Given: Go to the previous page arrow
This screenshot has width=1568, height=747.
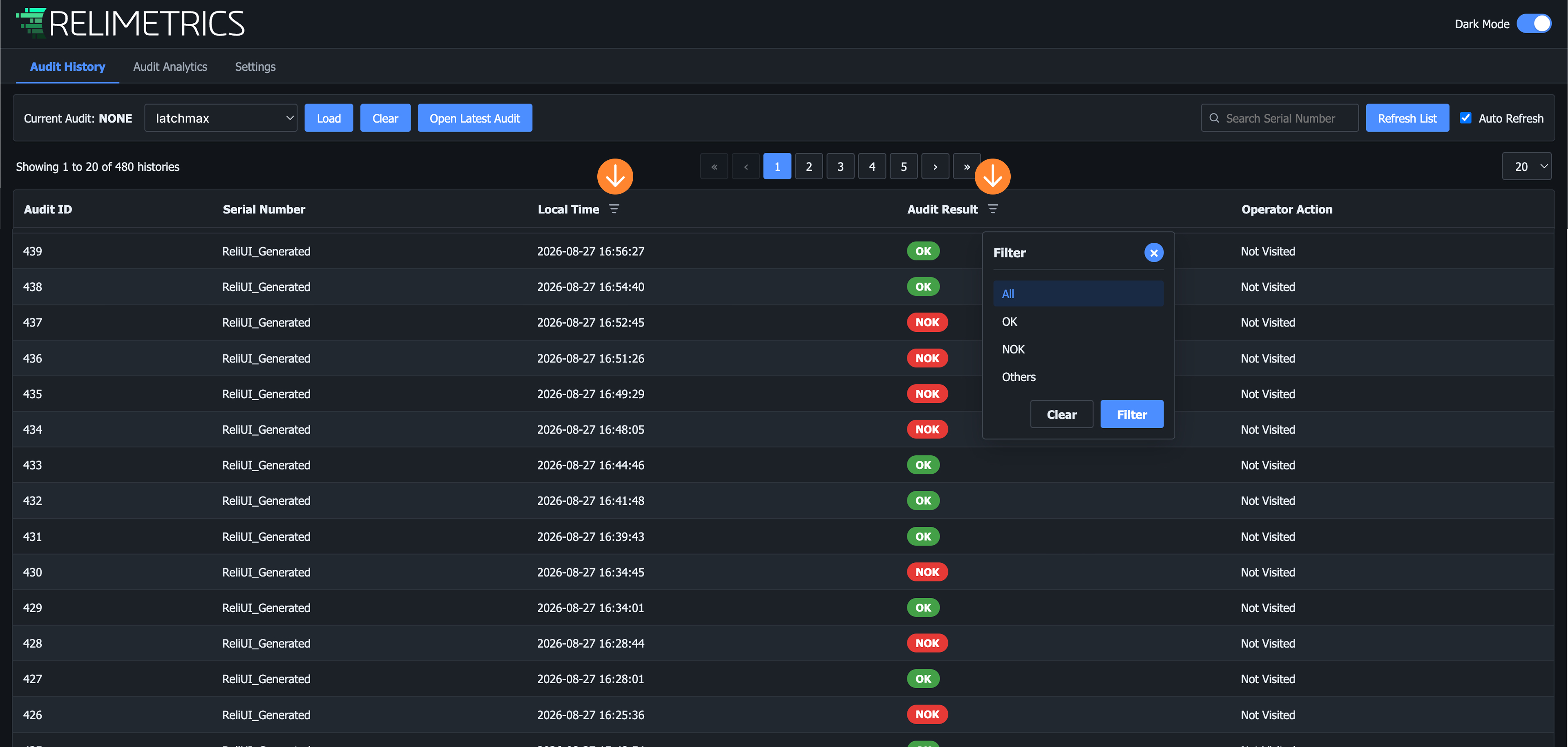Looking at the screenshot, I should point(746,166).
